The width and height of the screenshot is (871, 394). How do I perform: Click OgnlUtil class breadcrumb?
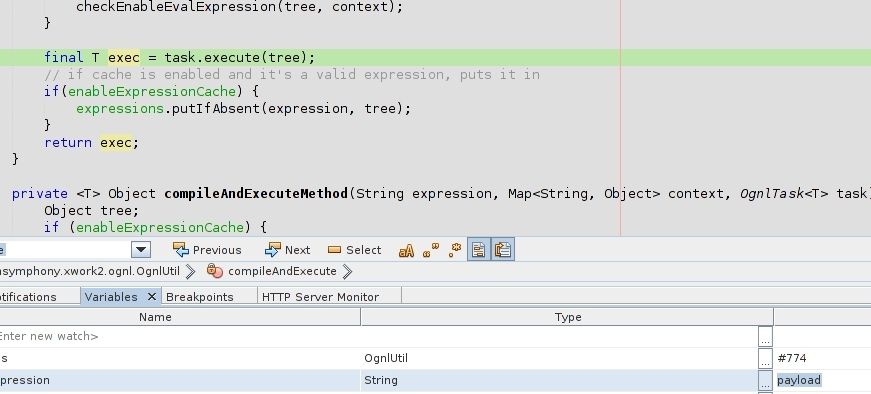(x=90, y=271)
